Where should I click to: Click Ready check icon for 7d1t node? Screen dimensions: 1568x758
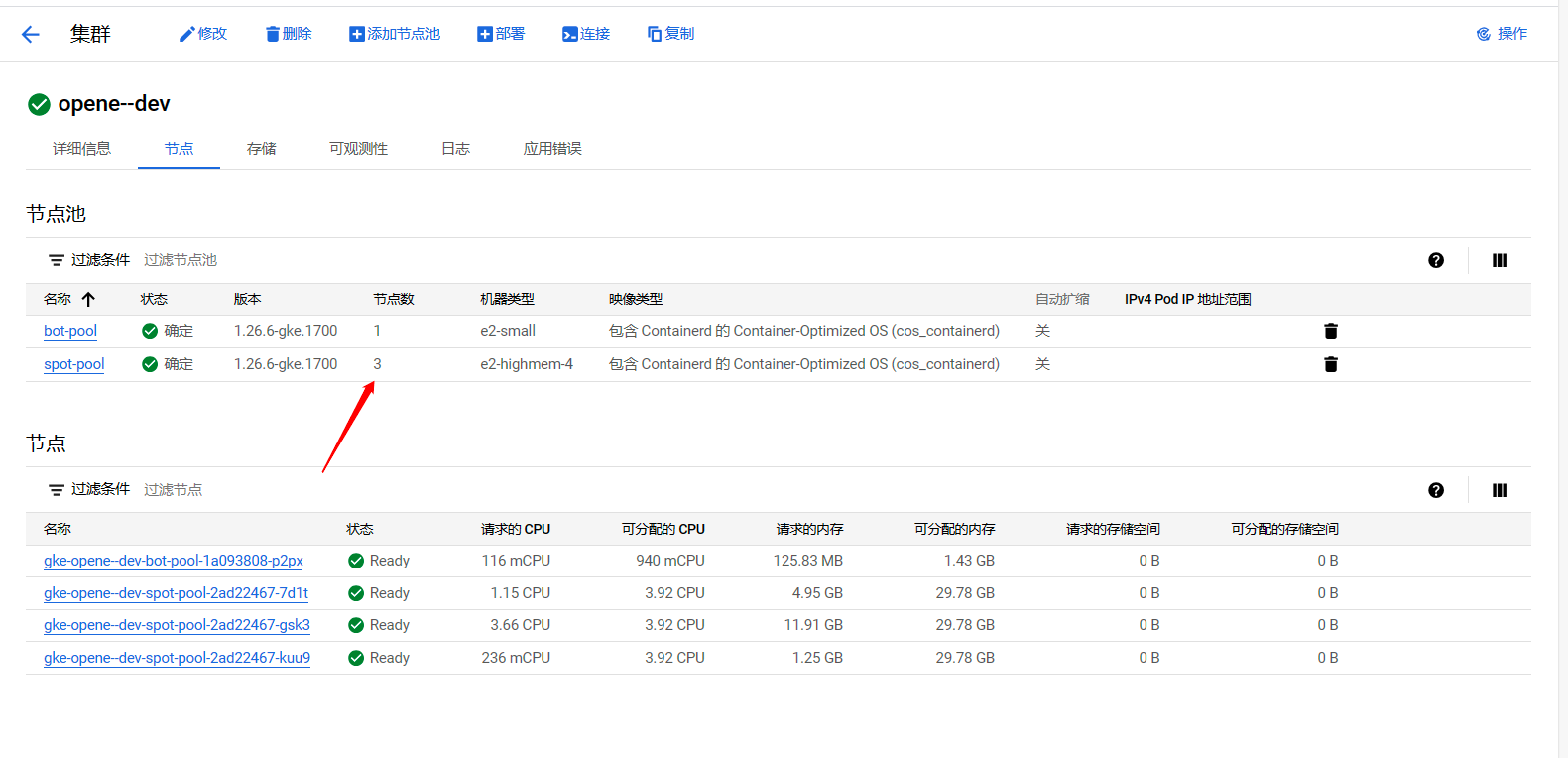click(x=356, y=593)
